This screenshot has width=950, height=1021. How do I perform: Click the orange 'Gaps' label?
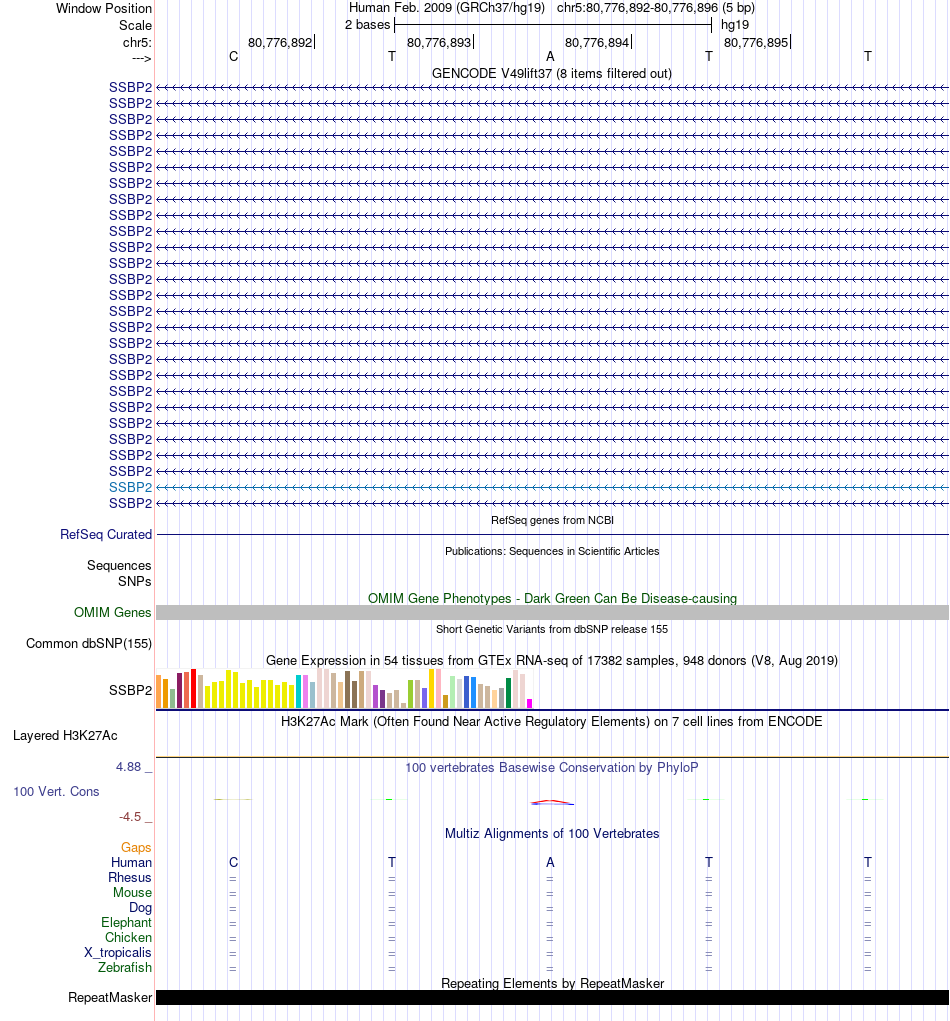coord(136,848)
